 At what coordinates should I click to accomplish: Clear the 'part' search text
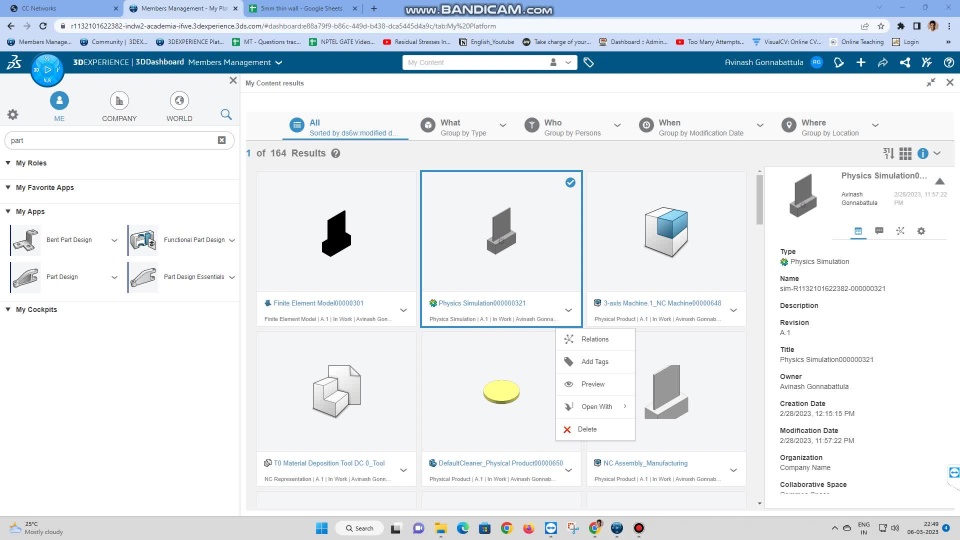222,140
